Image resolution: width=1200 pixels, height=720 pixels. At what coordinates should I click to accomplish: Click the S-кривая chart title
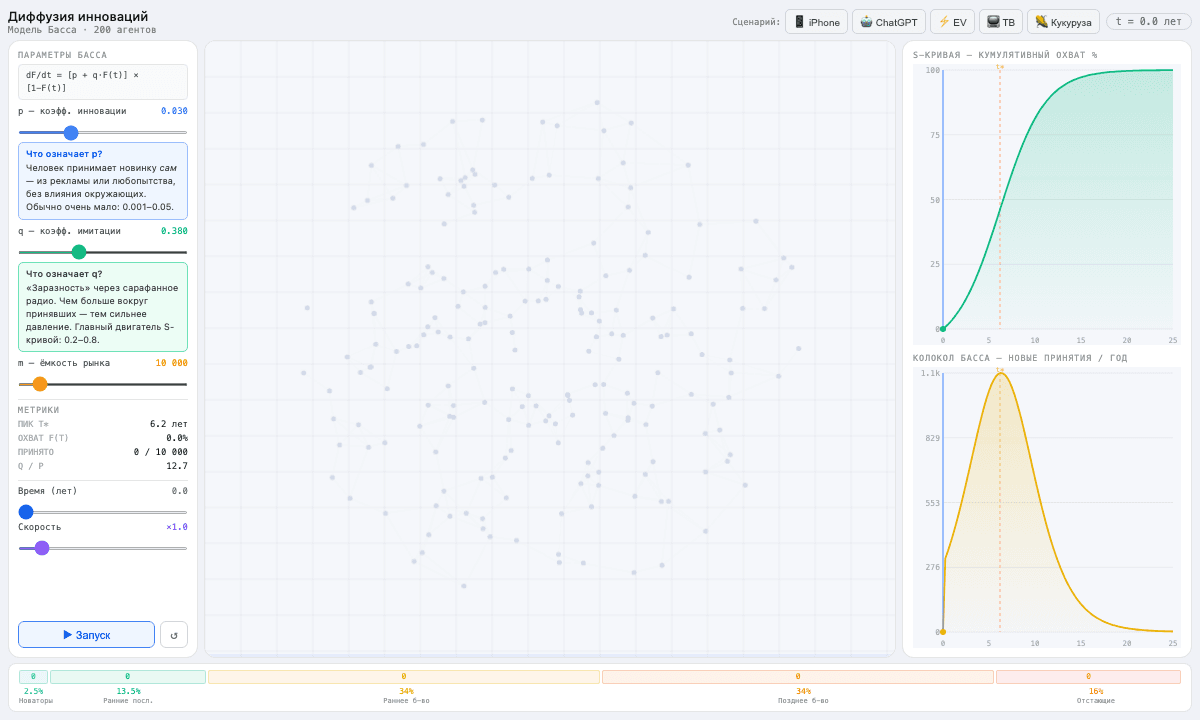click(1005, 55)
